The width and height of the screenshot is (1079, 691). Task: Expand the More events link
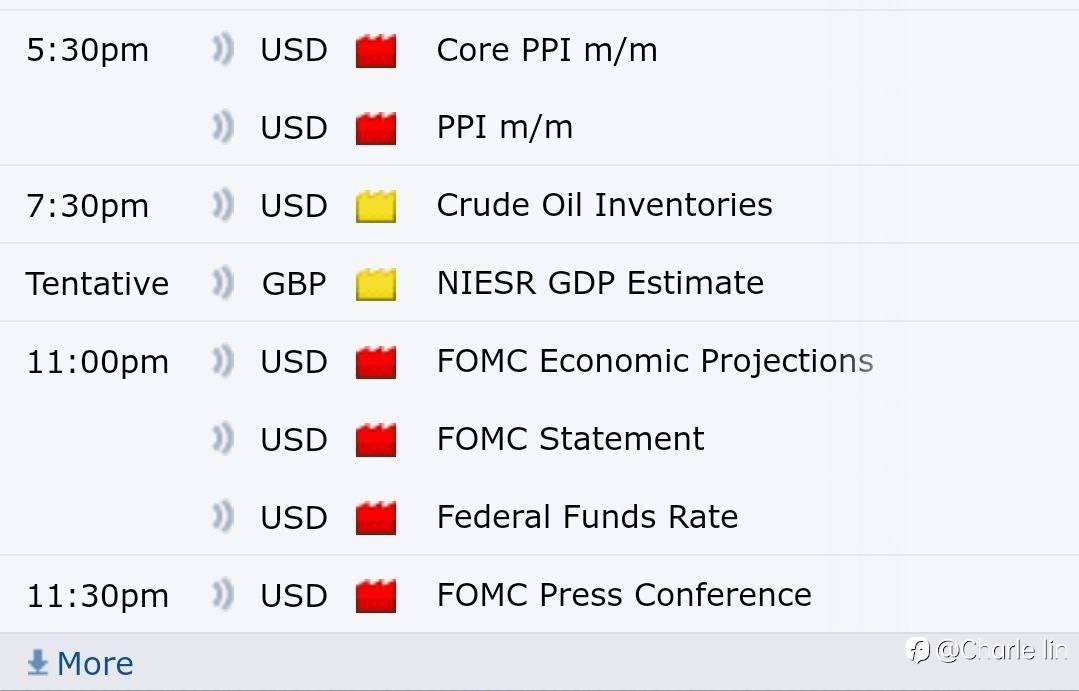95,664
